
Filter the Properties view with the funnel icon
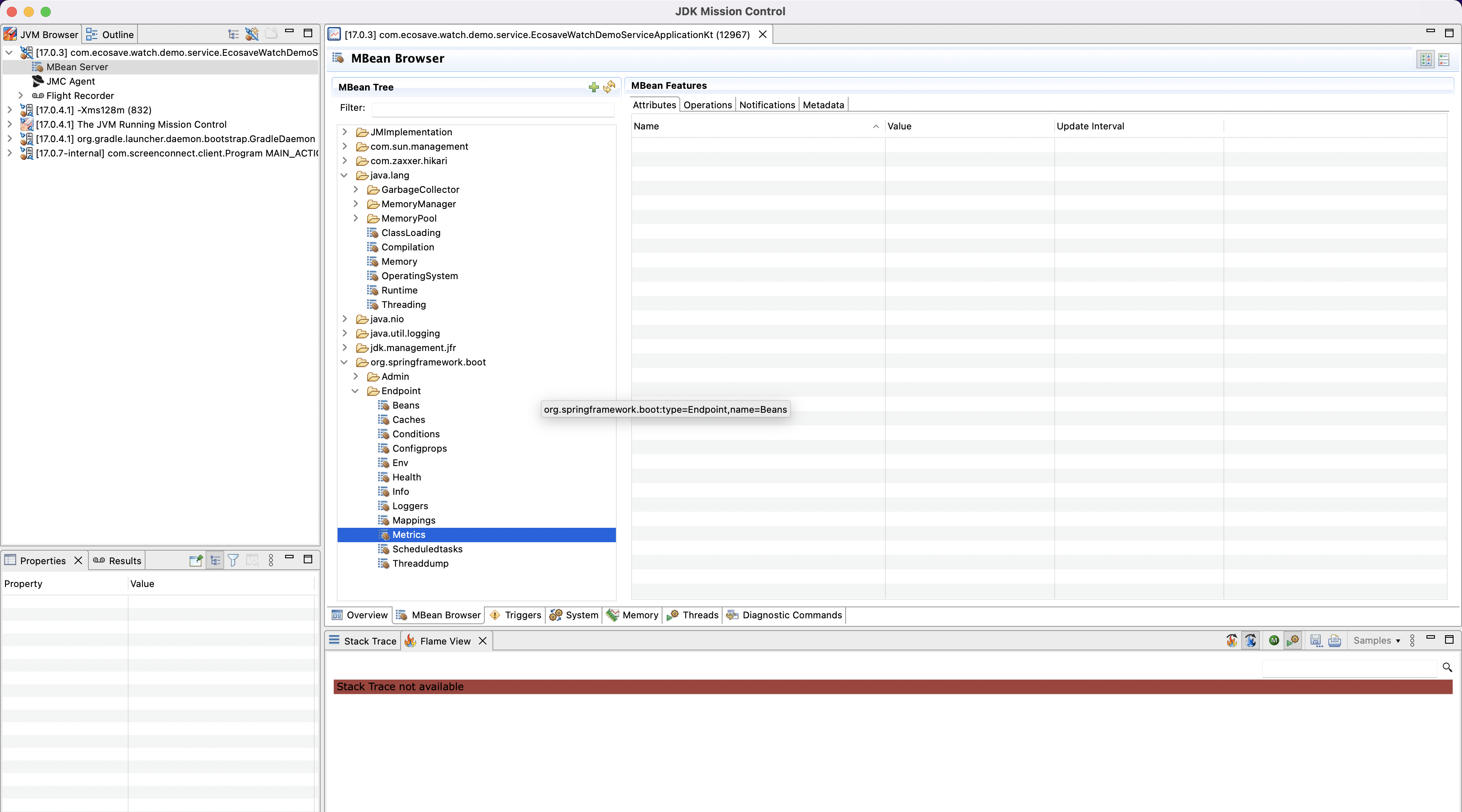tap(233, 560)
